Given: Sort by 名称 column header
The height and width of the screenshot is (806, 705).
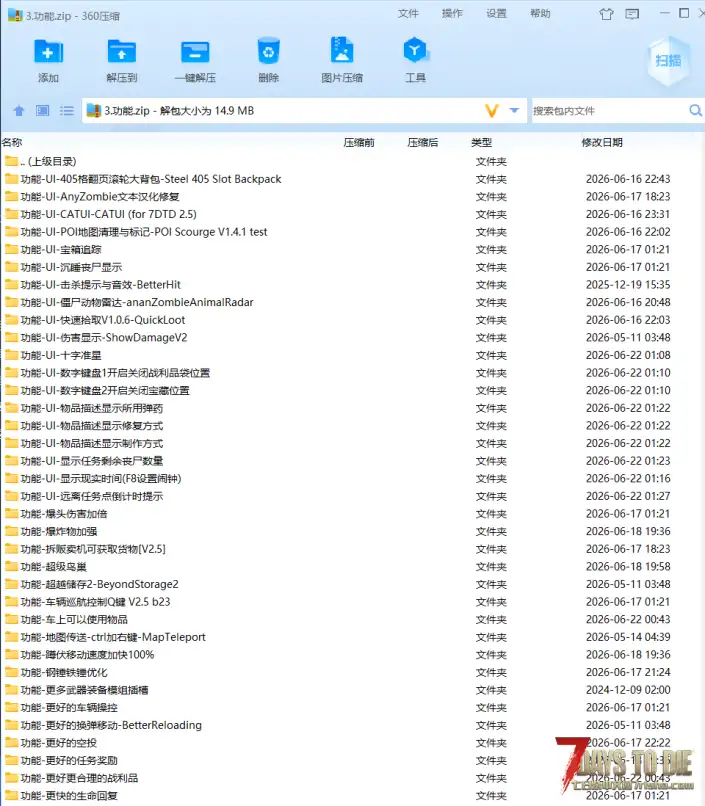Looking at the screenshot, I should 12,142.
